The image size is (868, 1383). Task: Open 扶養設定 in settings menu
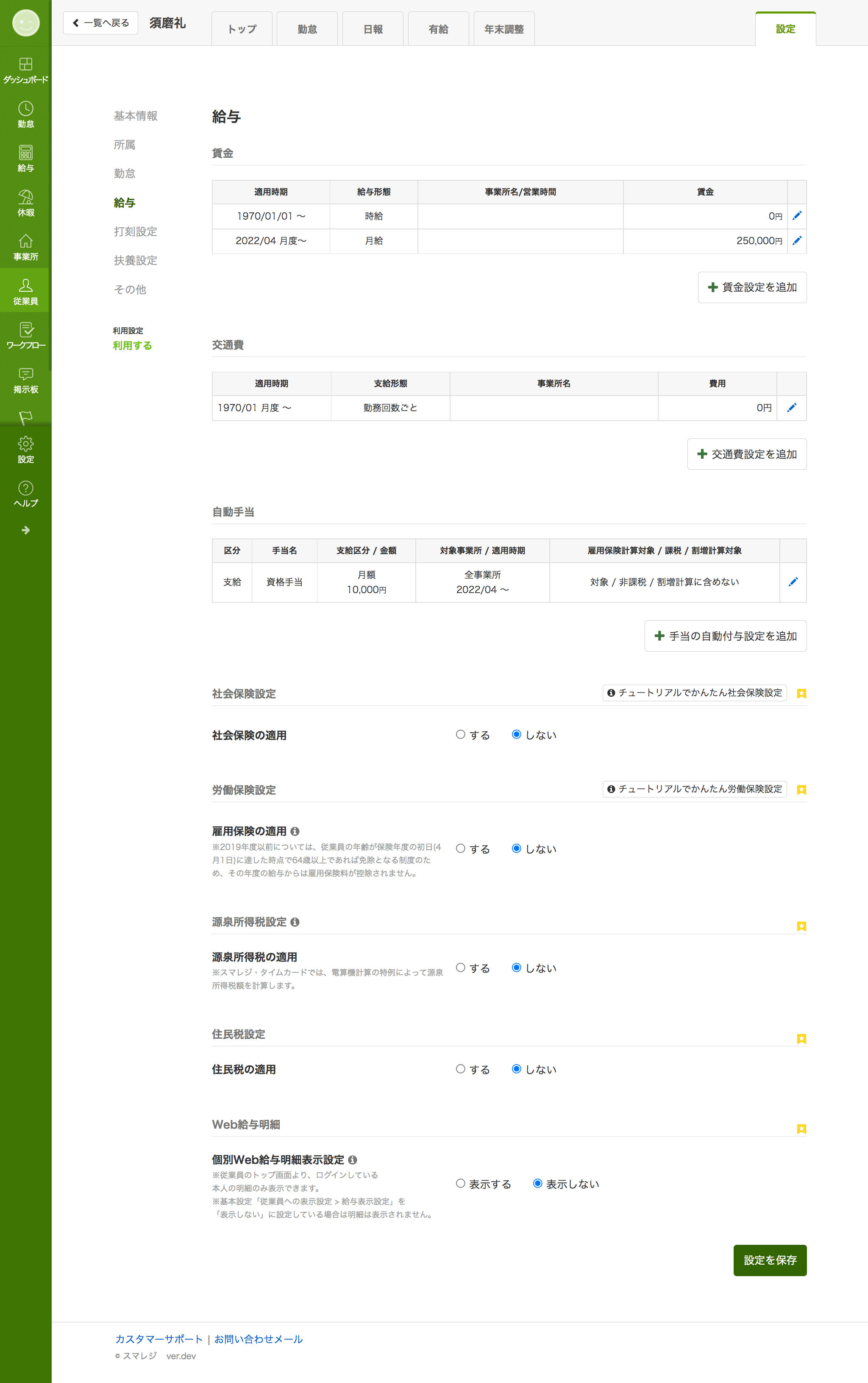tap(136, 260)
